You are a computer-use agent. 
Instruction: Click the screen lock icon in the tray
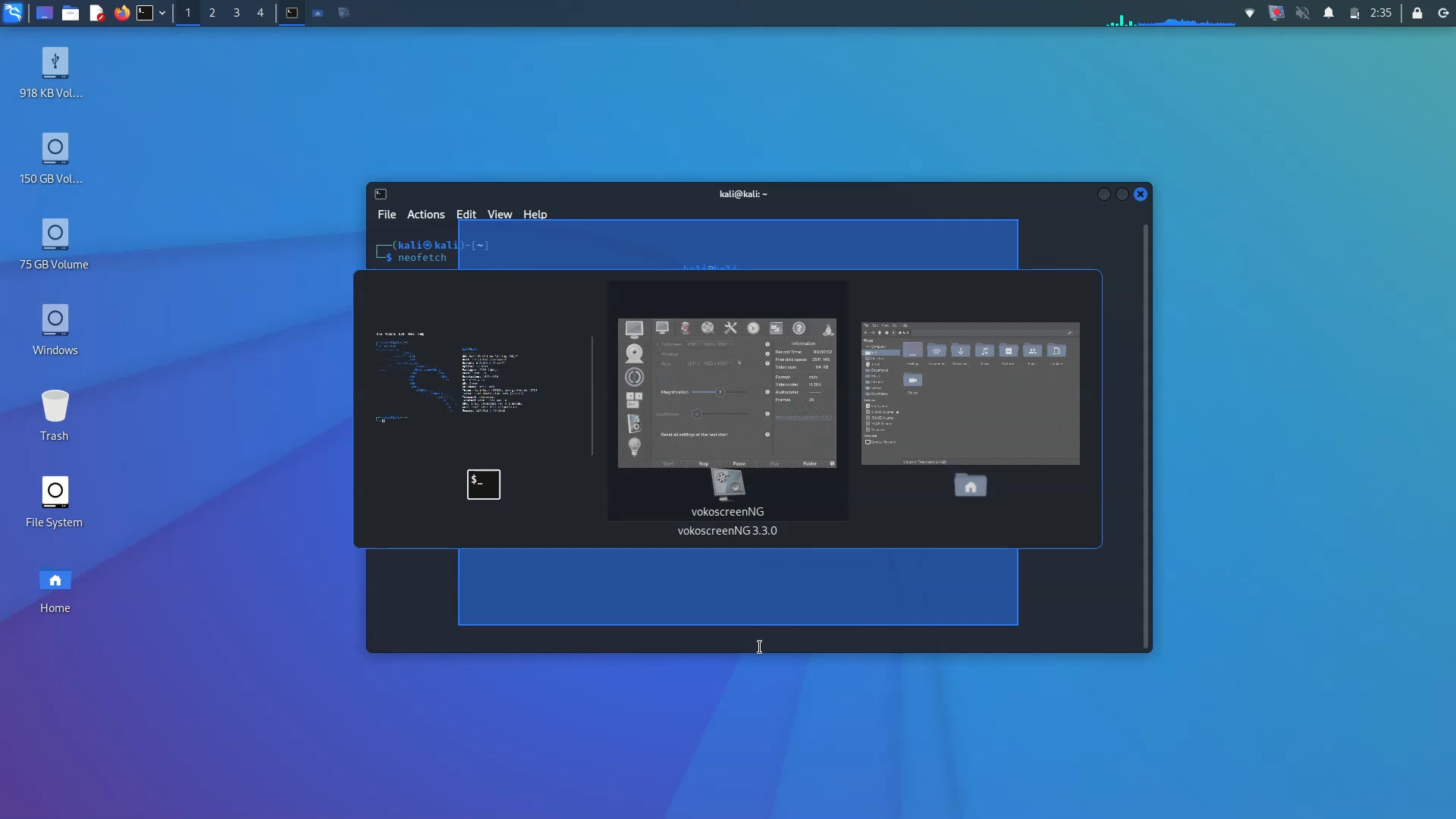(x=1417, y=12)
